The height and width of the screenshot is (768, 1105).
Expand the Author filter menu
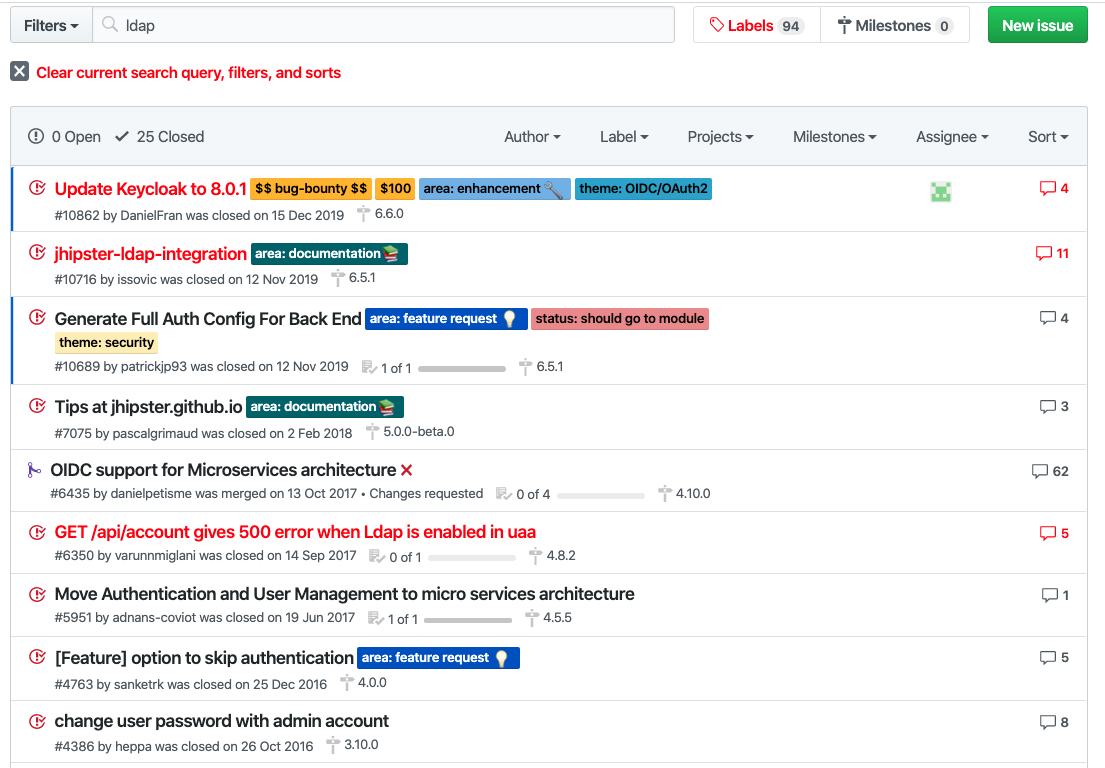tap(532, 137)
